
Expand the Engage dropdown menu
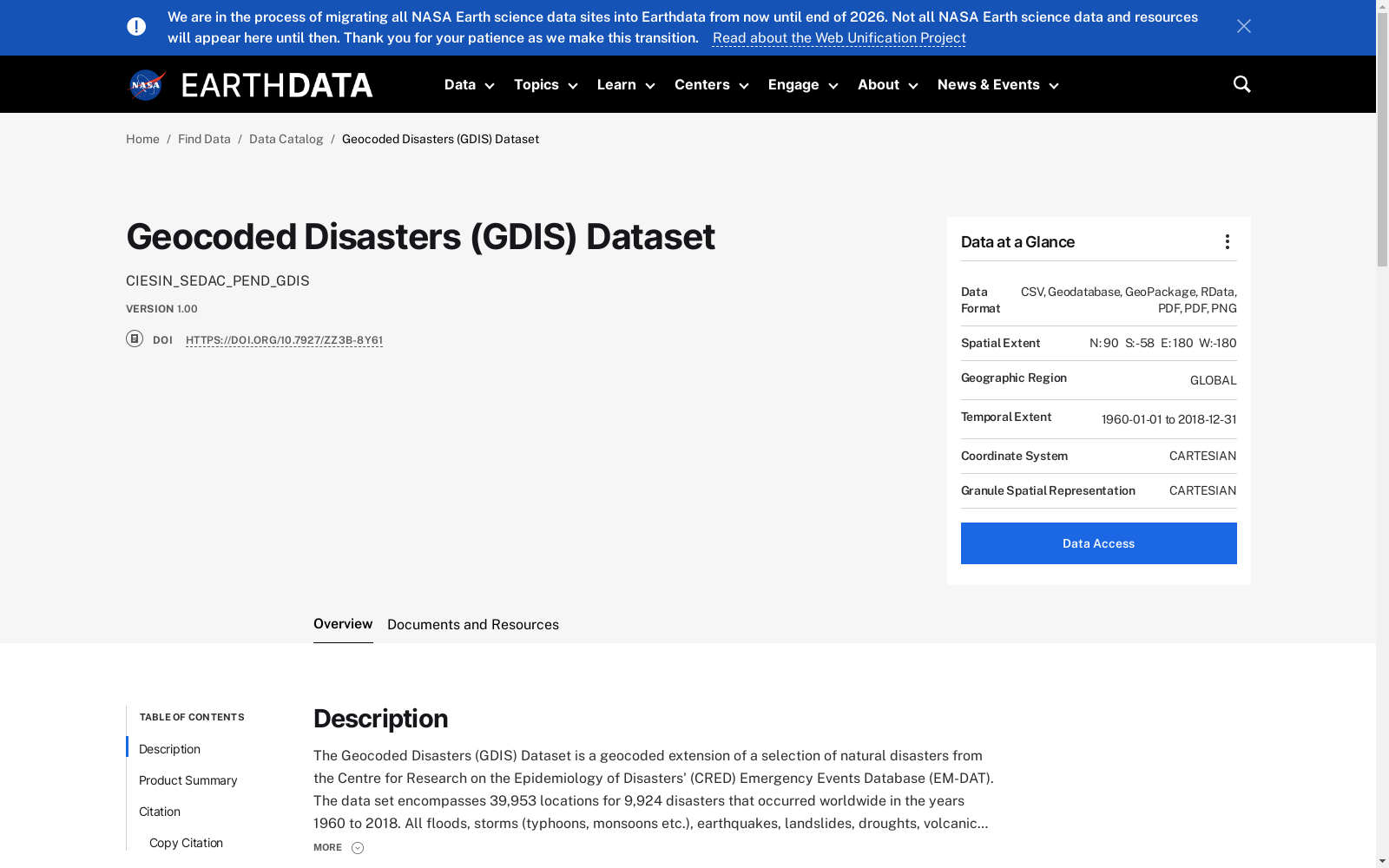click(x=803, y=85)
